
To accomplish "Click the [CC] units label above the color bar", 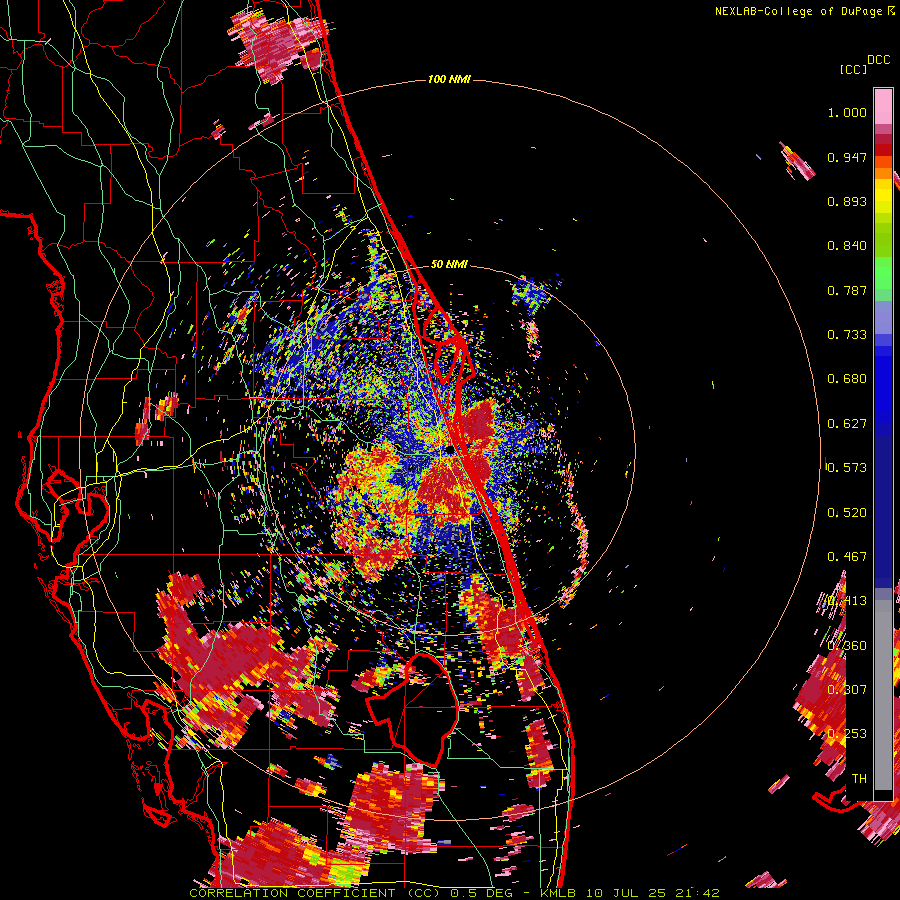I will (853, 69).
